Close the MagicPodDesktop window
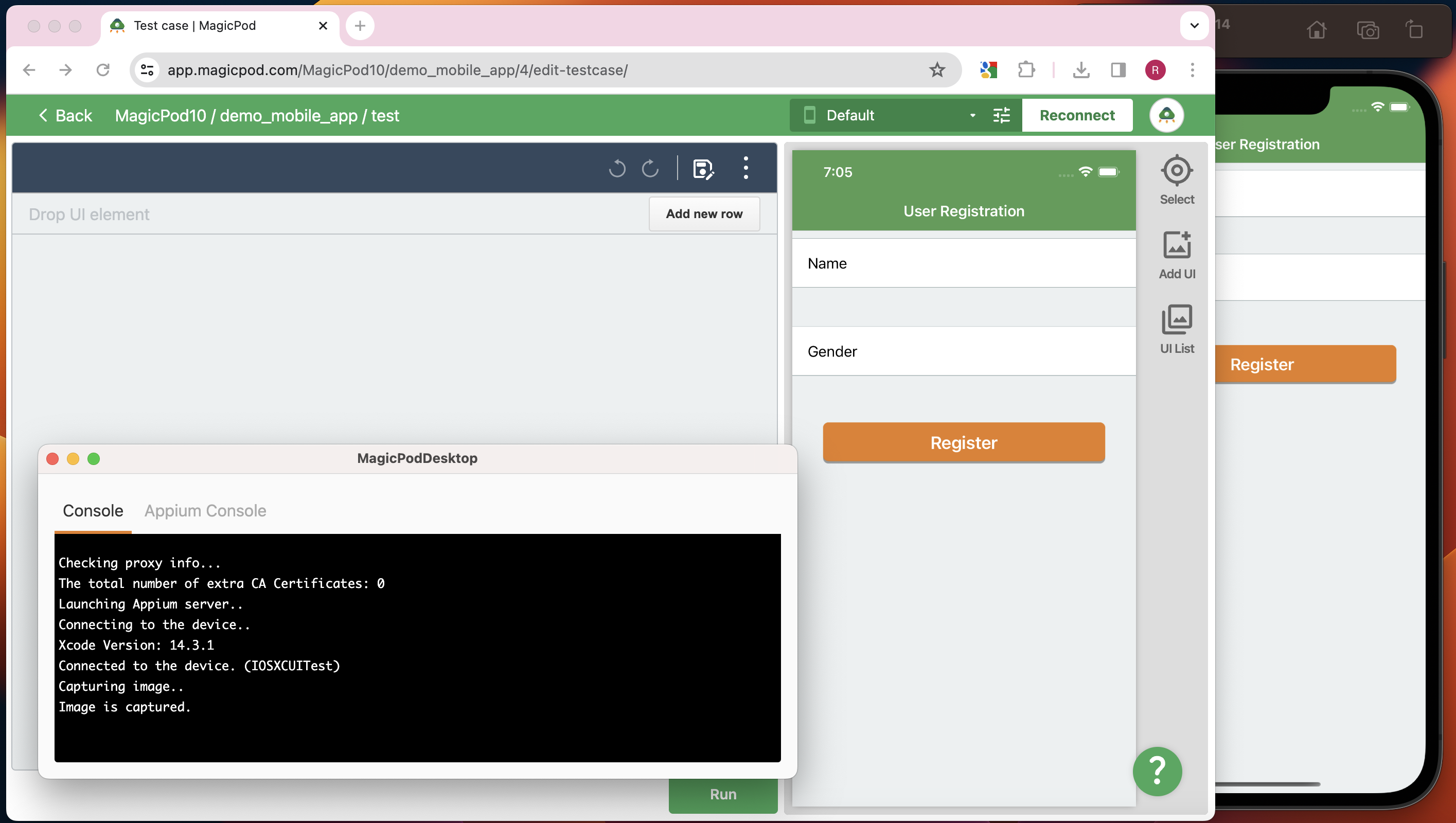The width and height of the screenshot is (1456, 823). click(x=52, y=458)
